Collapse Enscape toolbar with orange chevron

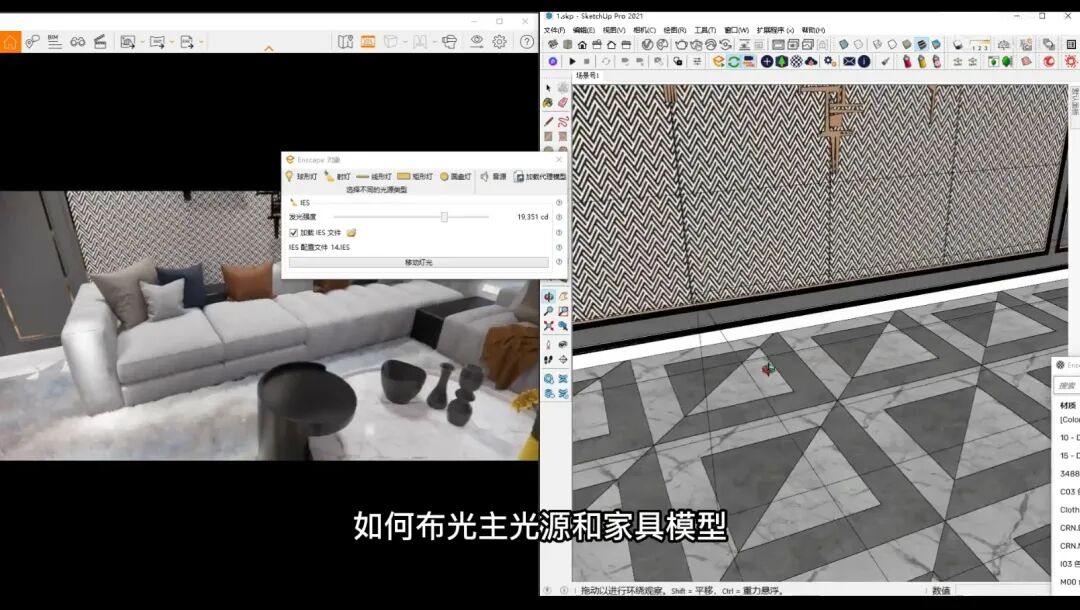(x=269, y=48)
